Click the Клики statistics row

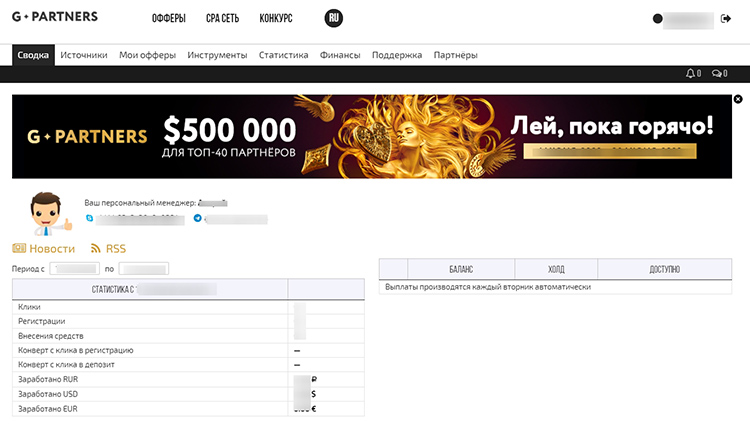pos(188,307)
